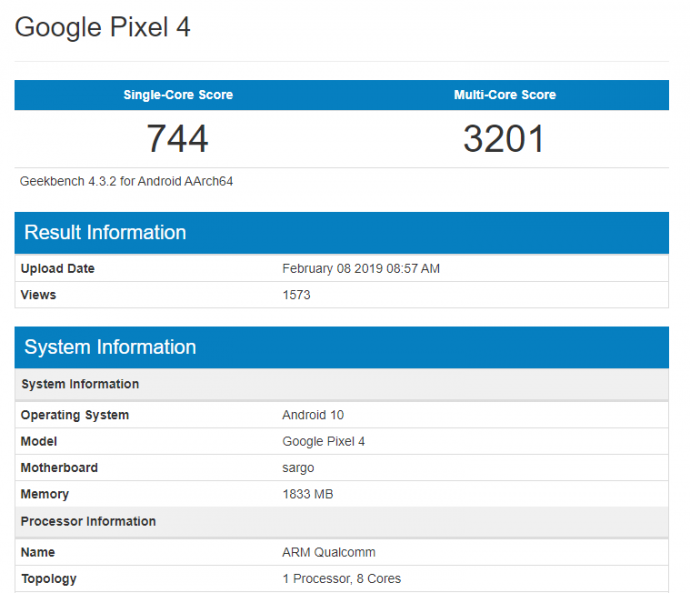This screenshot has height=593, width=690.
Task: Click the Model label
Action: point(39,441)
